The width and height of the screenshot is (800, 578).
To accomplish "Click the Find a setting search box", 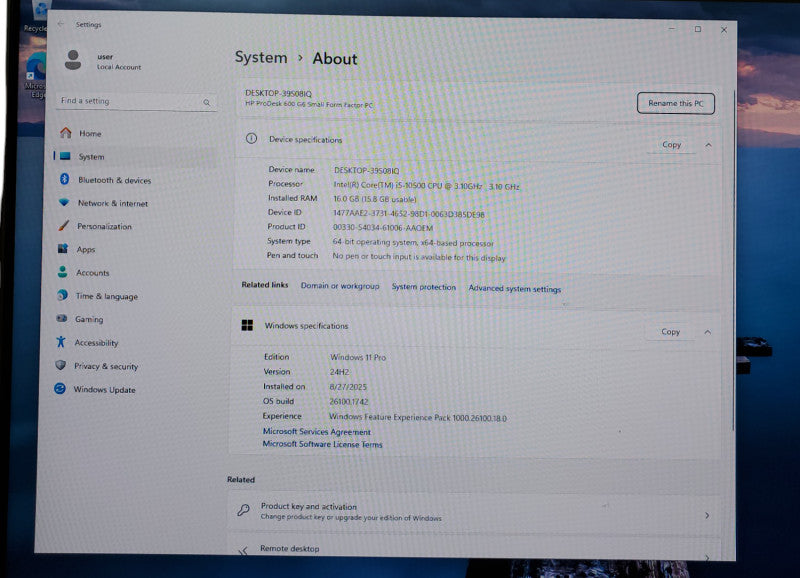I will click(x=136, y=102).
